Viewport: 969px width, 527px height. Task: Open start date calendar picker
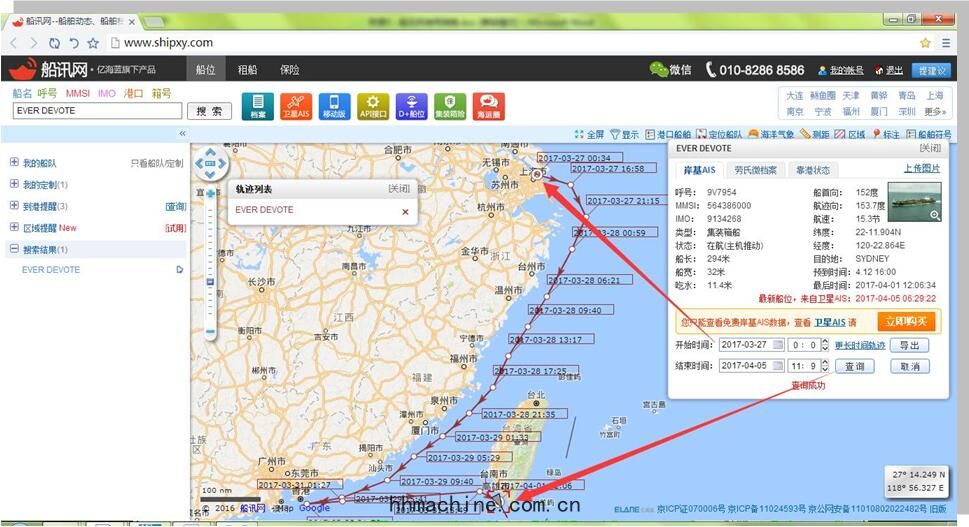(778, 345)
